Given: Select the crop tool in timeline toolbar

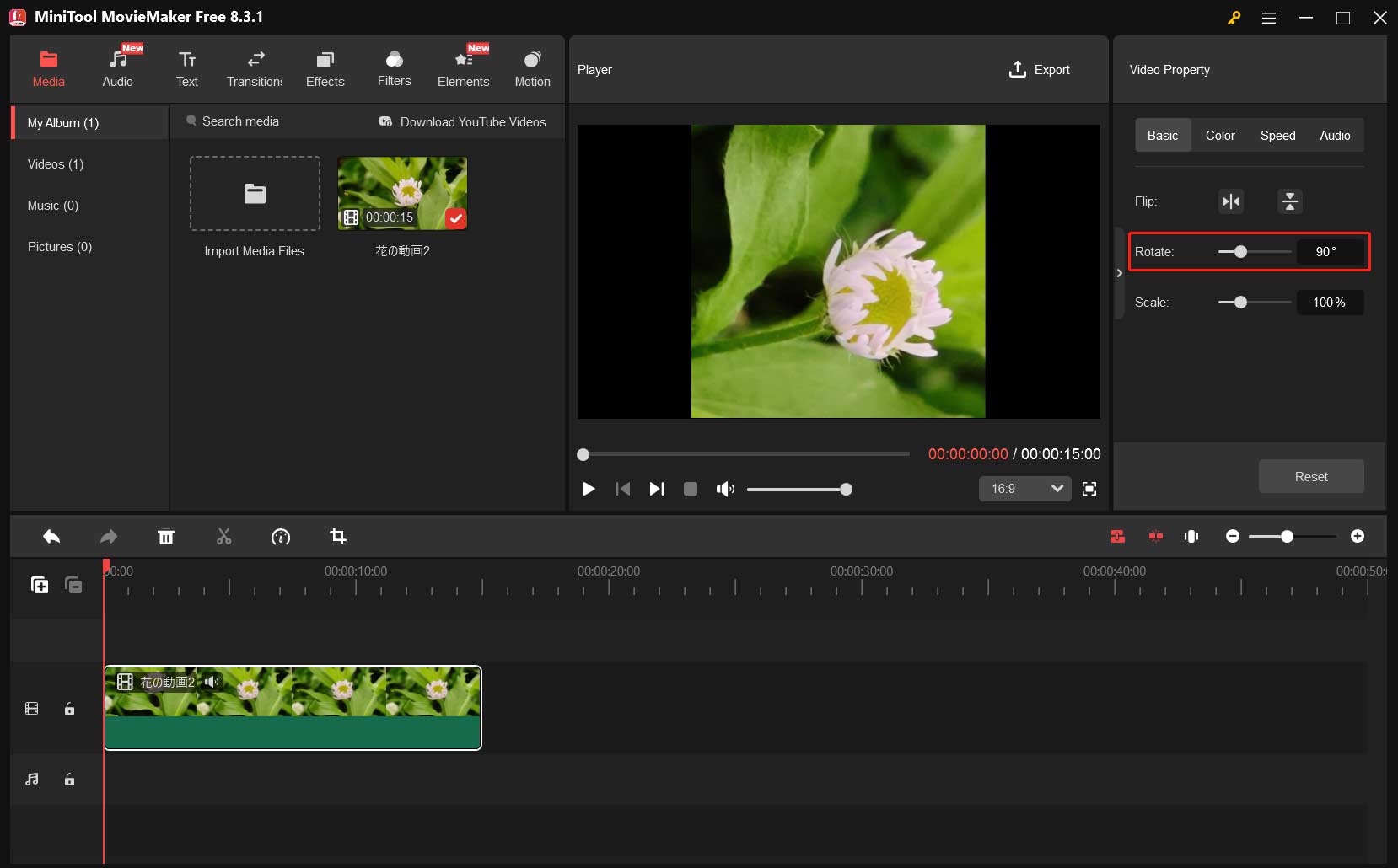Looking at the screenshot, I should click(338, 537).
